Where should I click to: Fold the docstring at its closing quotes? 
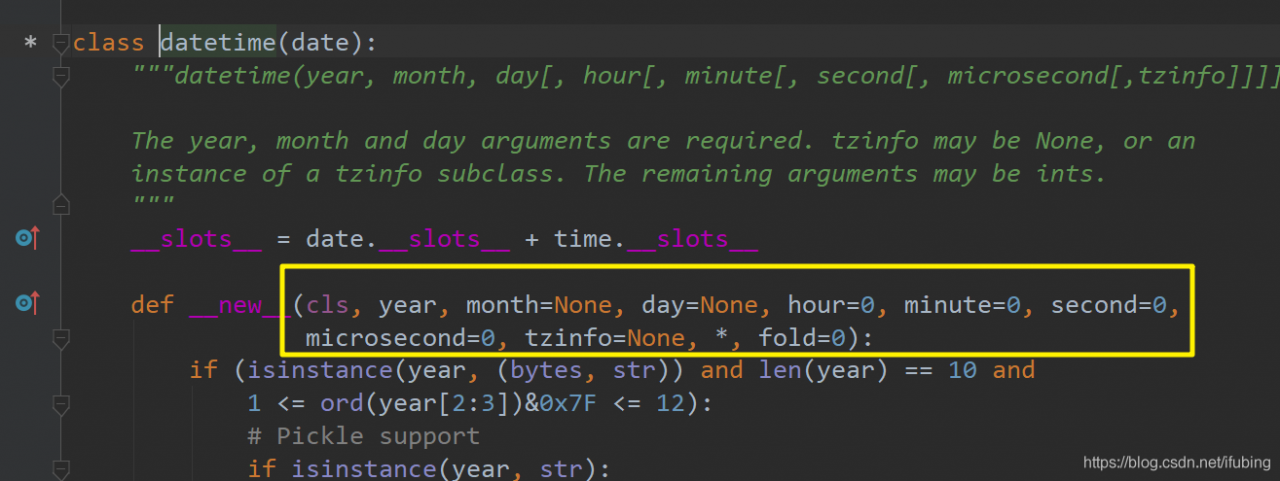click(61, 205)
